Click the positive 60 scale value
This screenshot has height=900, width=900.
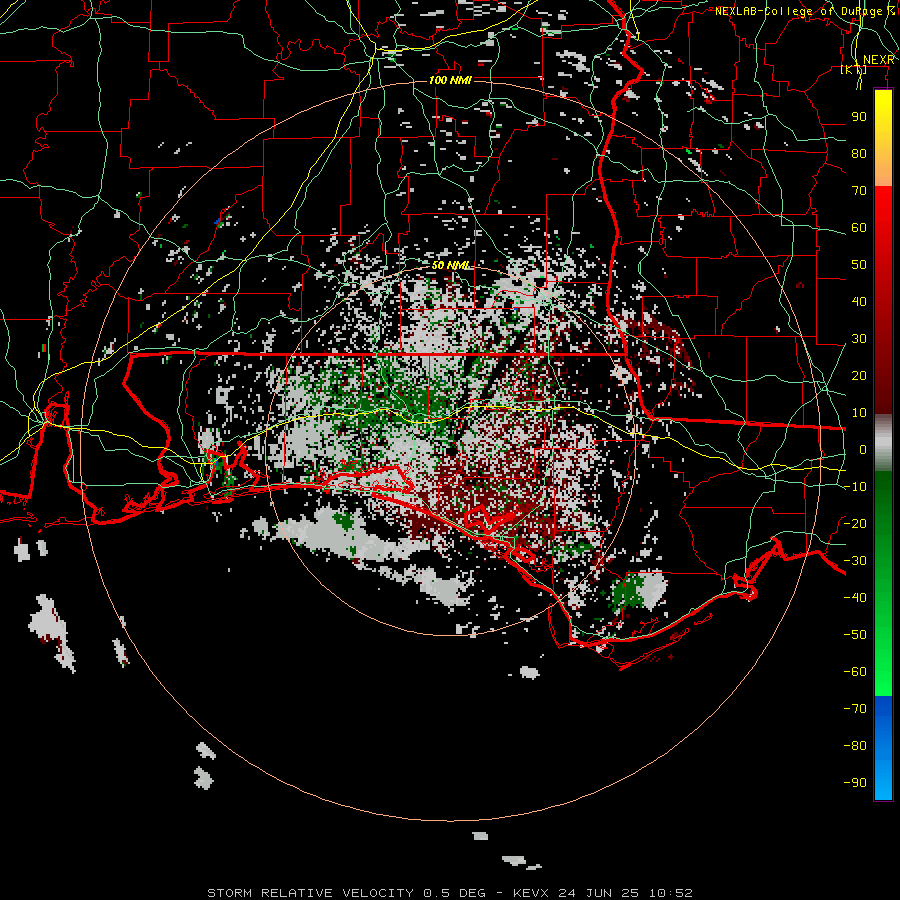point(859,227)
